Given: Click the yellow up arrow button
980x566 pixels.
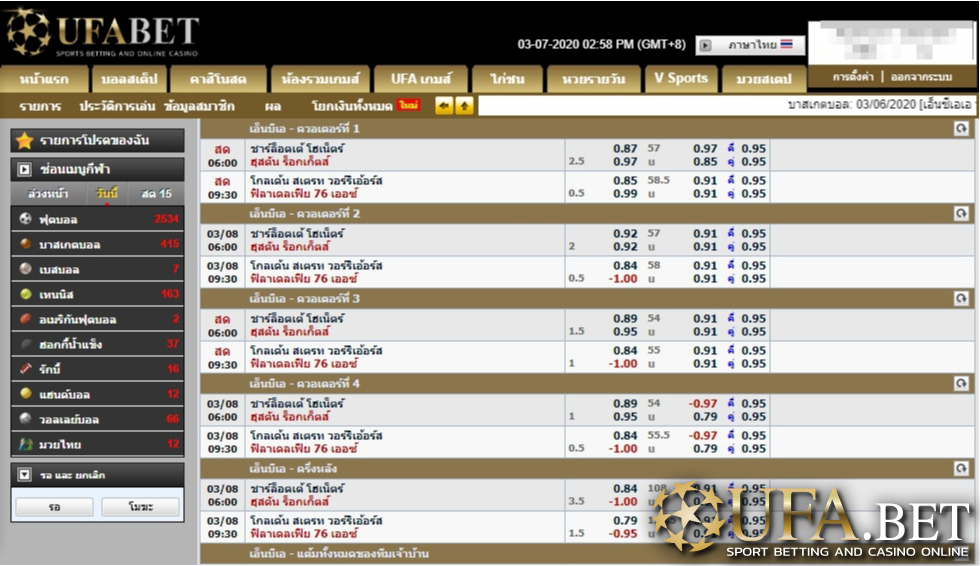Looking at the screenshot, I should [464, 106].
